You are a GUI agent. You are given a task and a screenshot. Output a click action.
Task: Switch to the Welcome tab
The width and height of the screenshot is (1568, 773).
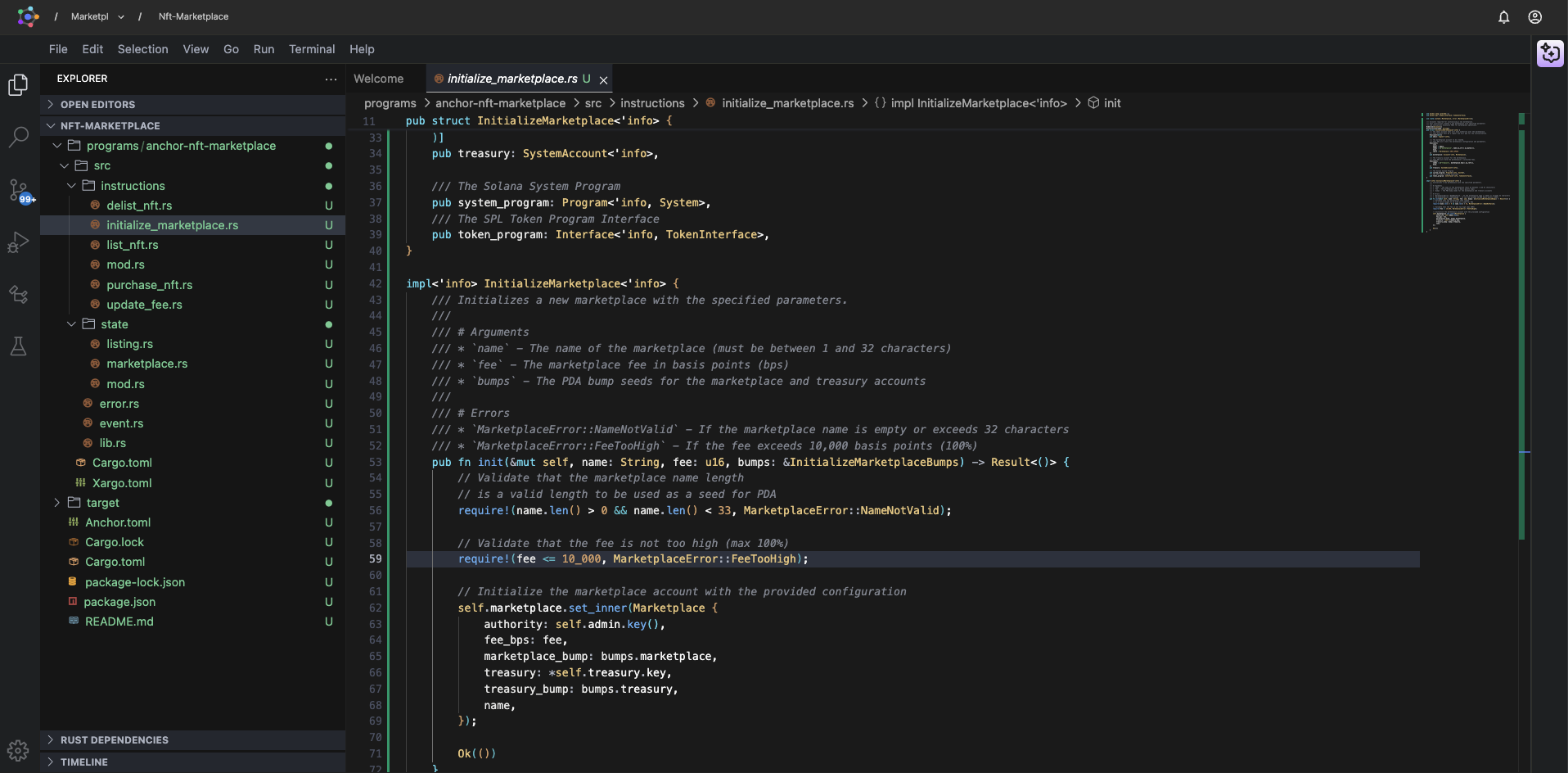click(x=379, y=79)
